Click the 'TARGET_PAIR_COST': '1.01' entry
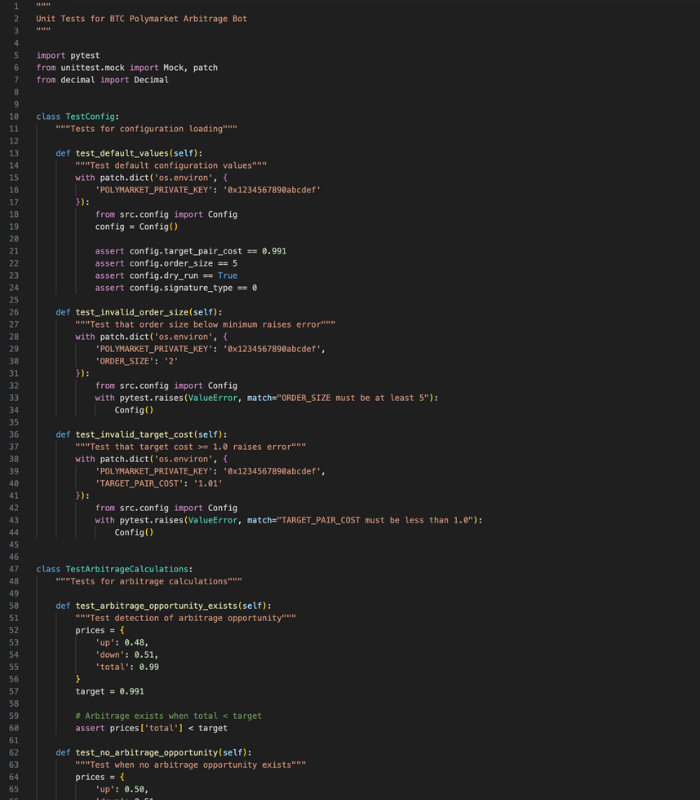Viewport: 700px width, 800px height. click(159, 484)
